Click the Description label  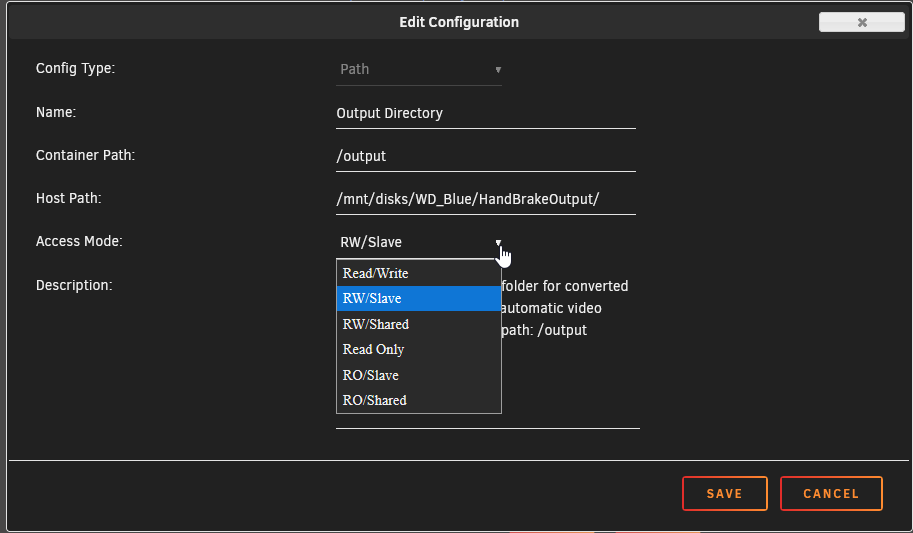click(74, 285)
